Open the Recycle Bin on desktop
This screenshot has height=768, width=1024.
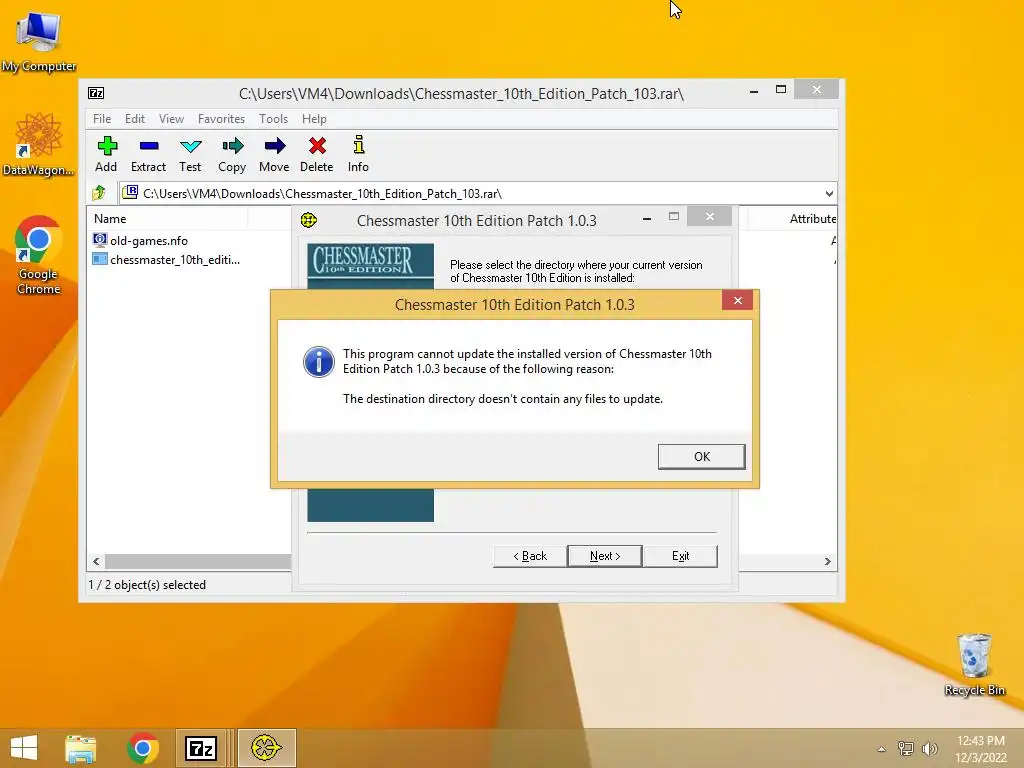pos(974,664)
